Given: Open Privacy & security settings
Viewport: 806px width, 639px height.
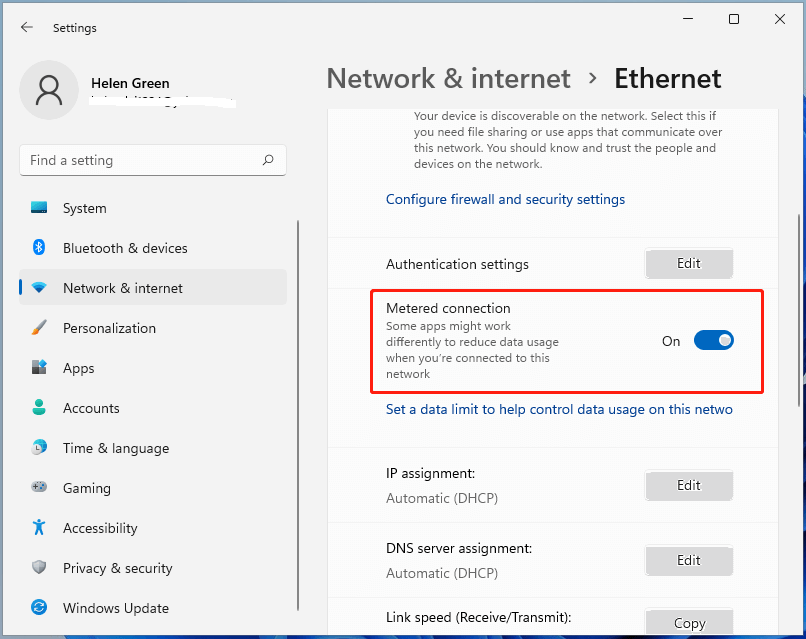Looking at the screenshot, I should [153, 568].
